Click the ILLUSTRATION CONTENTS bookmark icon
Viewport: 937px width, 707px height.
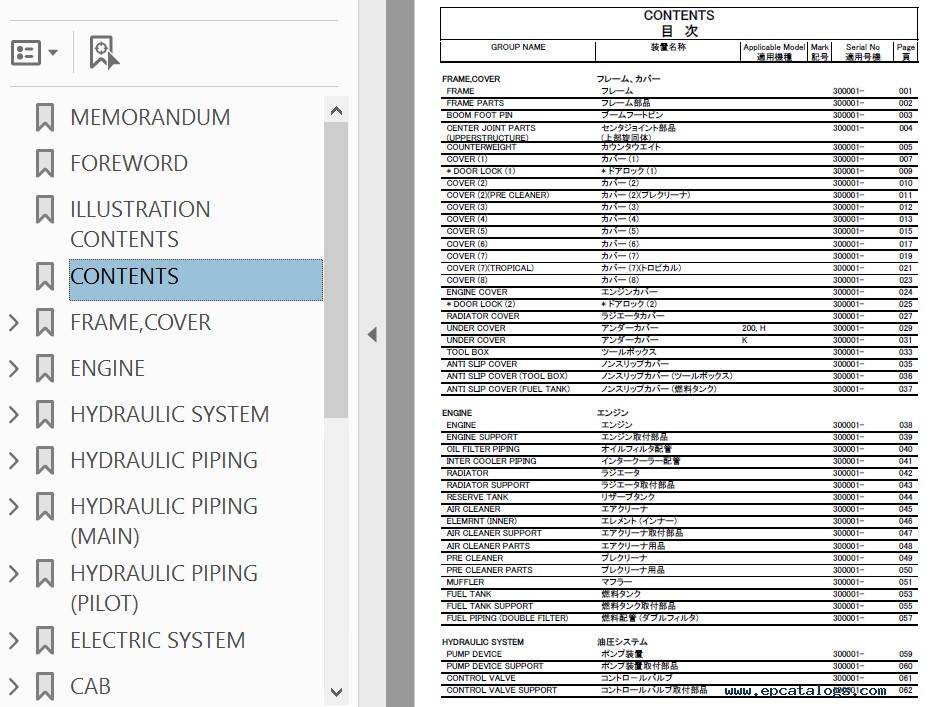[45, 209]
